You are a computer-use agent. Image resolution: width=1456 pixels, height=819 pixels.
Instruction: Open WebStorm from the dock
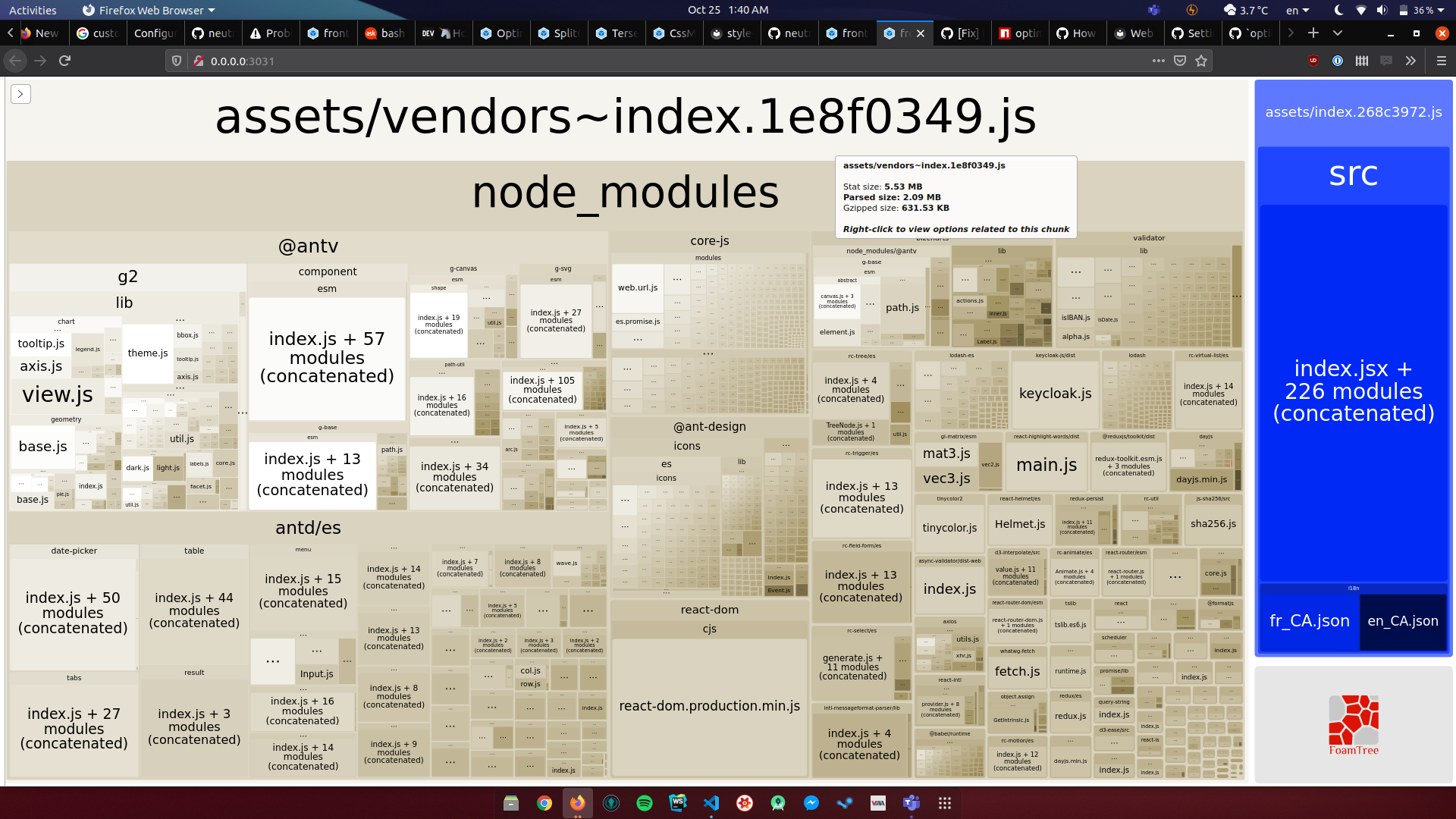(678, 802)
